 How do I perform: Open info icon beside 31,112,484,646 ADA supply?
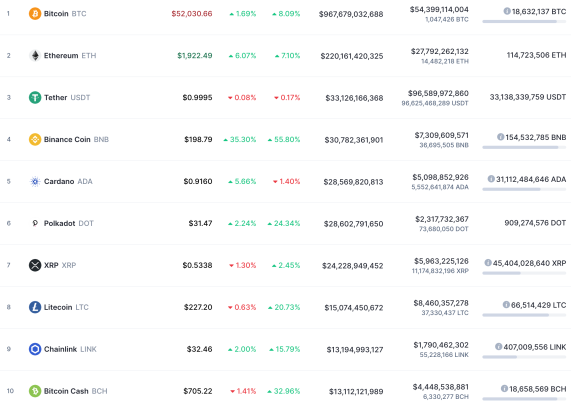pyautogui.click(x=491, y=179)
